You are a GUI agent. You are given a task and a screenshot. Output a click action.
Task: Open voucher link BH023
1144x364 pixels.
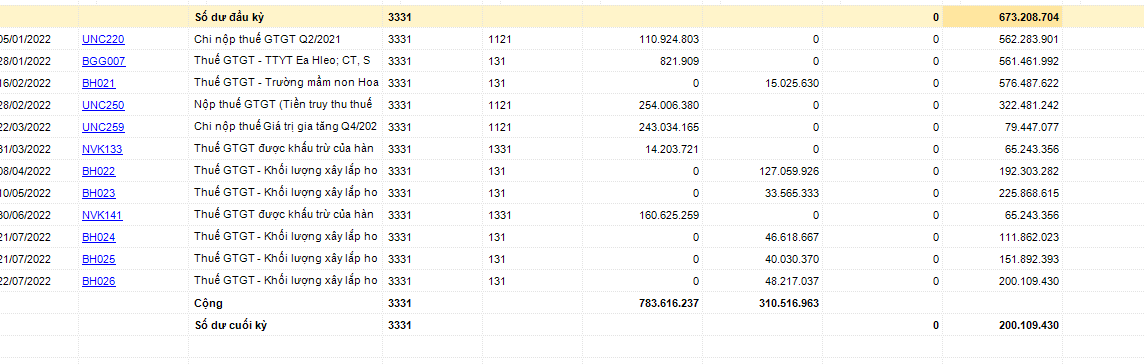pos(98,193)
